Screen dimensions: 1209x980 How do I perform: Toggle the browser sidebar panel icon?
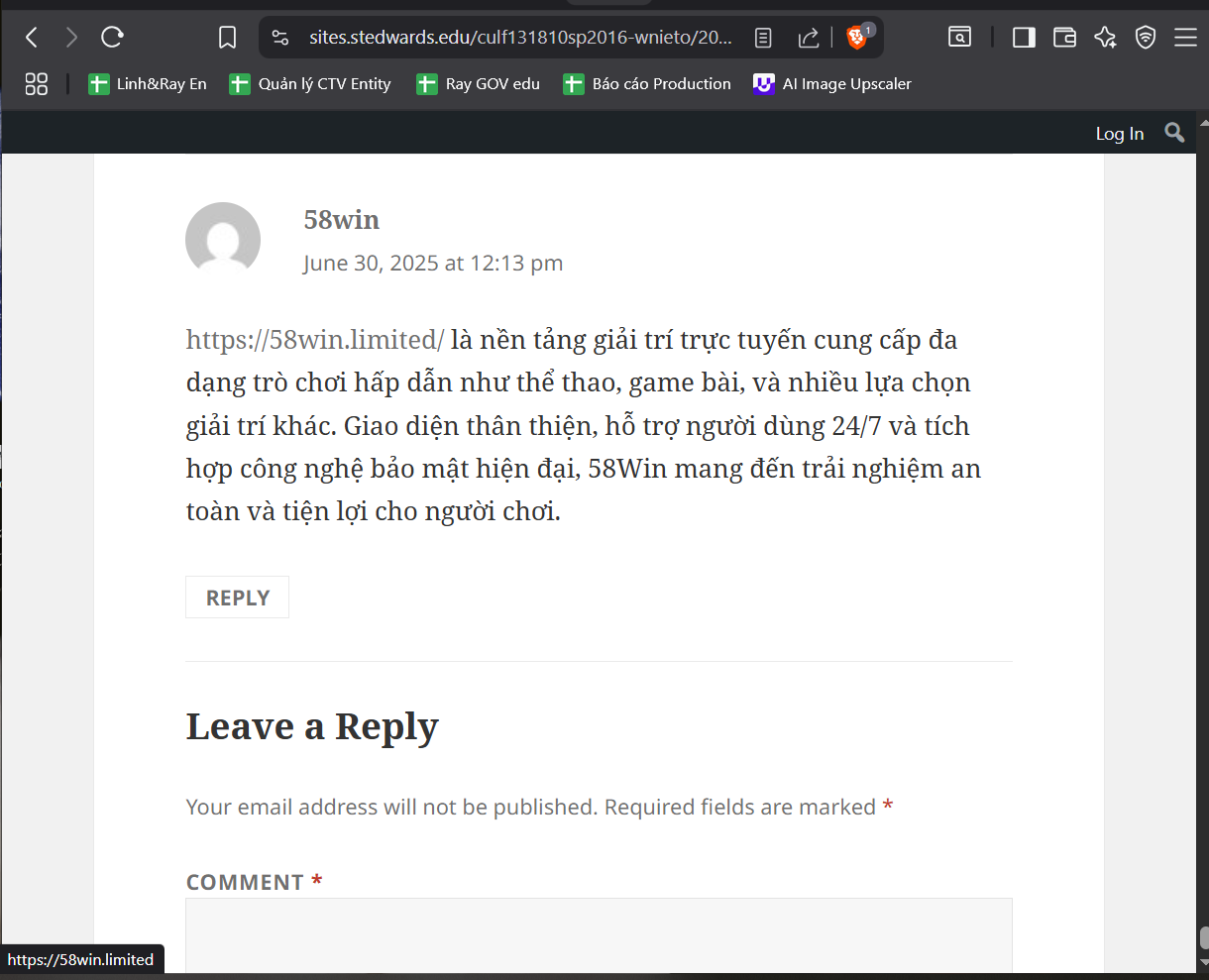coord(1024,38)
